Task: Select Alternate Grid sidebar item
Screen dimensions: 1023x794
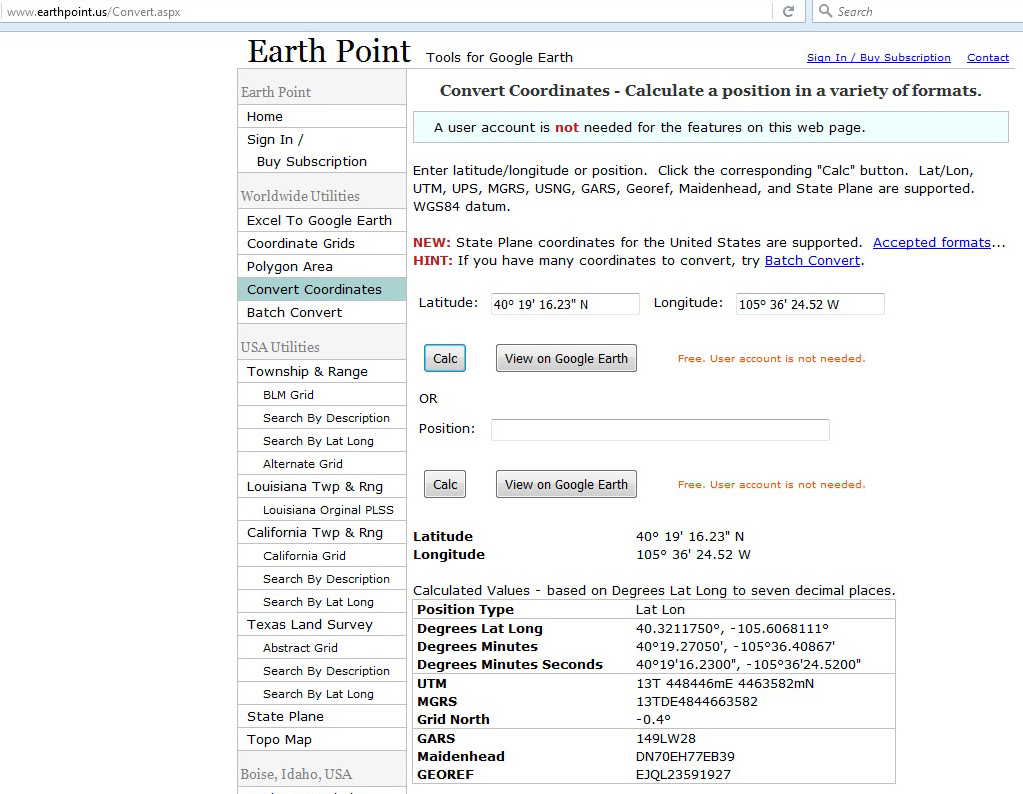Action: click(x=322, y=464)
